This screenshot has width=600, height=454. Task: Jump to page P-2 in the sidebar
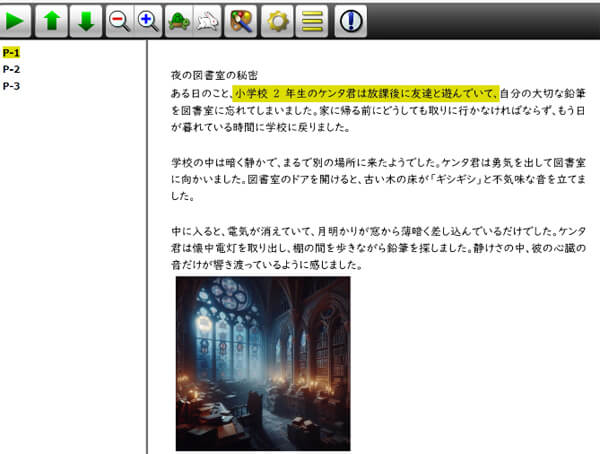click(x=12, y=69)
